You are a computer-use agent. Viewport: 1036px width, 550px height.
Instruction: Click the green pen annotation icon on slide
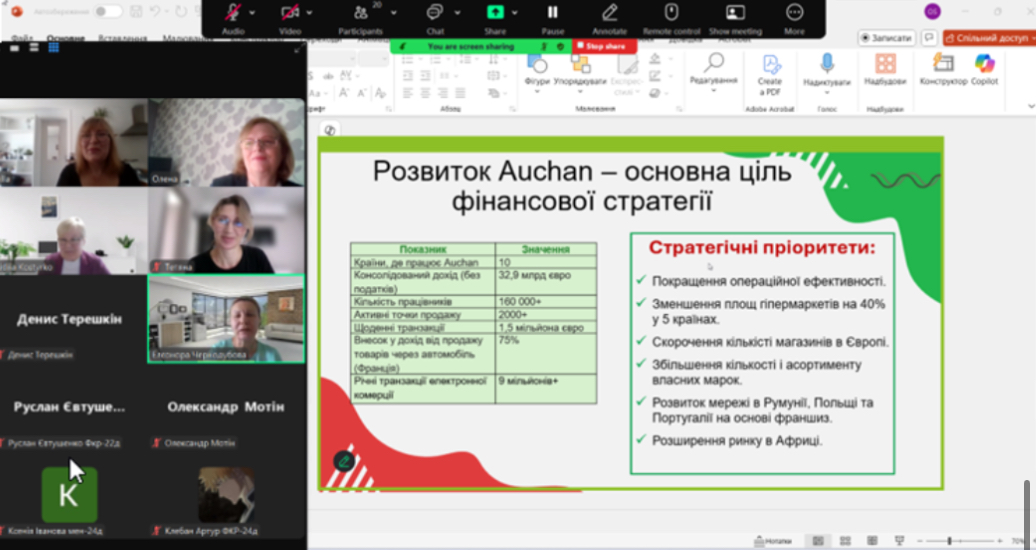point(344,461)
